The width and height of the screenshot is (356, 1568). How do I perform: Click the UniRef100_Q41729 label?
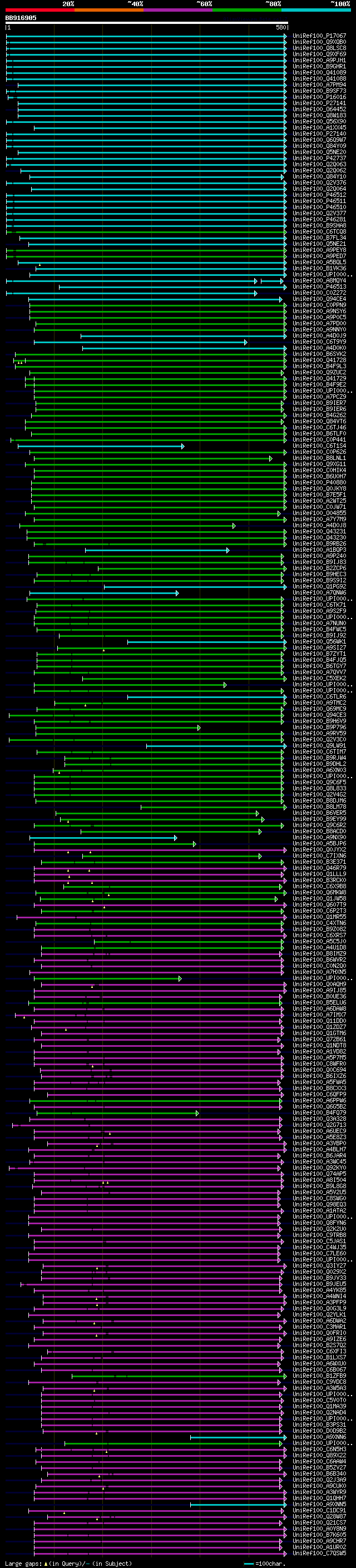(x=319, y=379)
